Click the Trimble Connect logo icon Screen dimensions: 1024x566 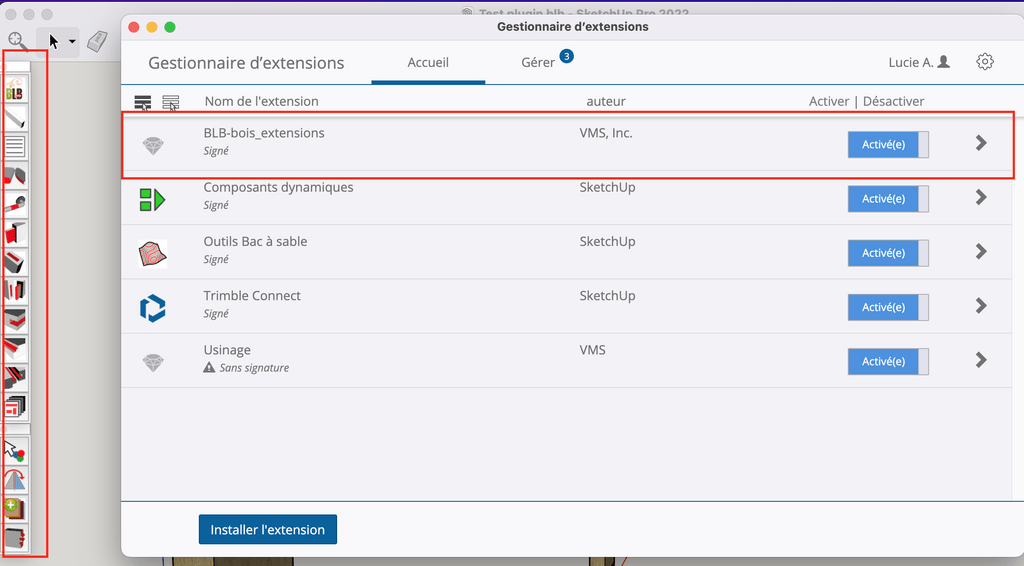click(153, 308)
